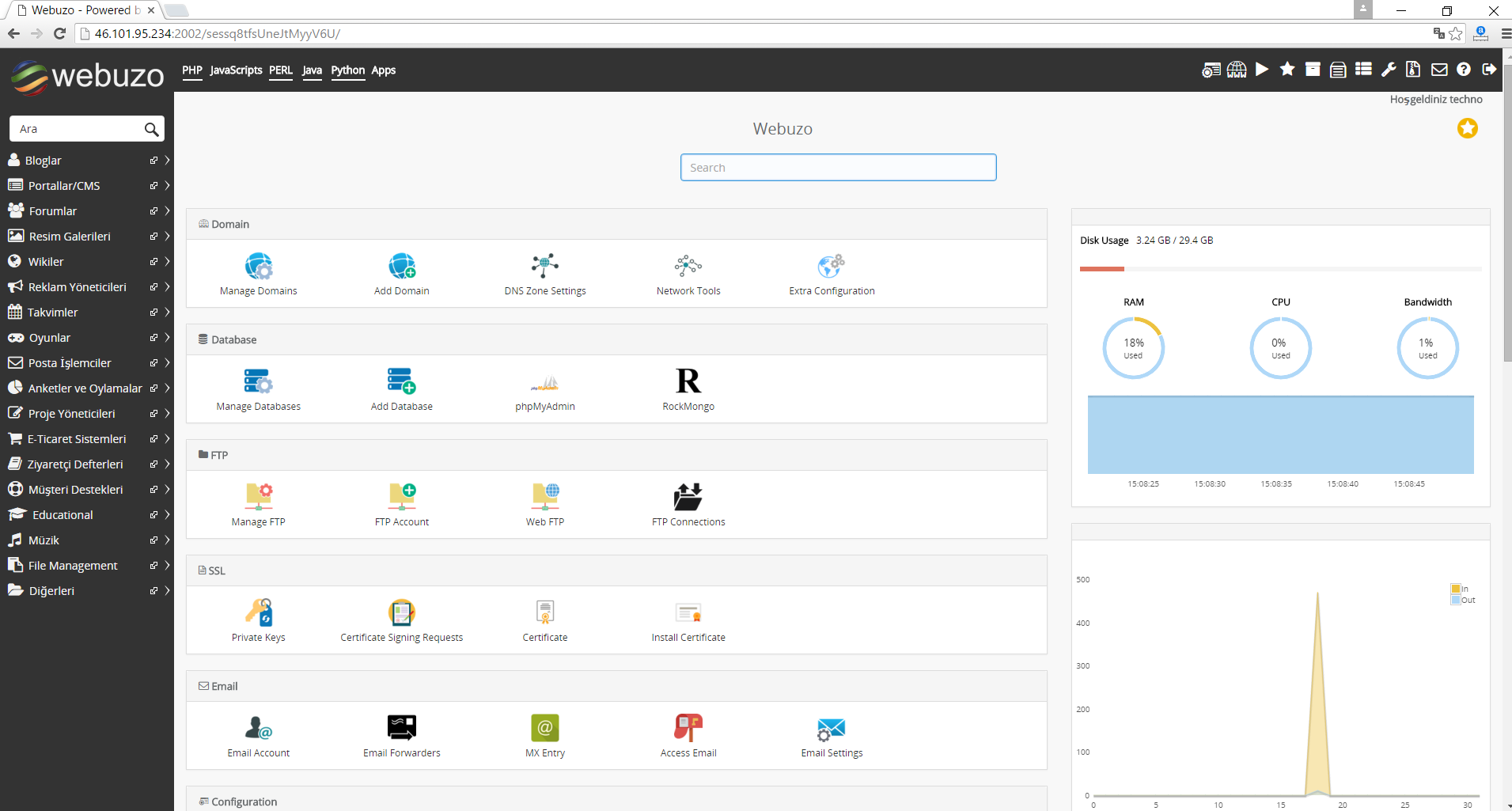Open the Email Account tool
The width and height of the screenshot is (1512, 811).
tap(258, 736)
